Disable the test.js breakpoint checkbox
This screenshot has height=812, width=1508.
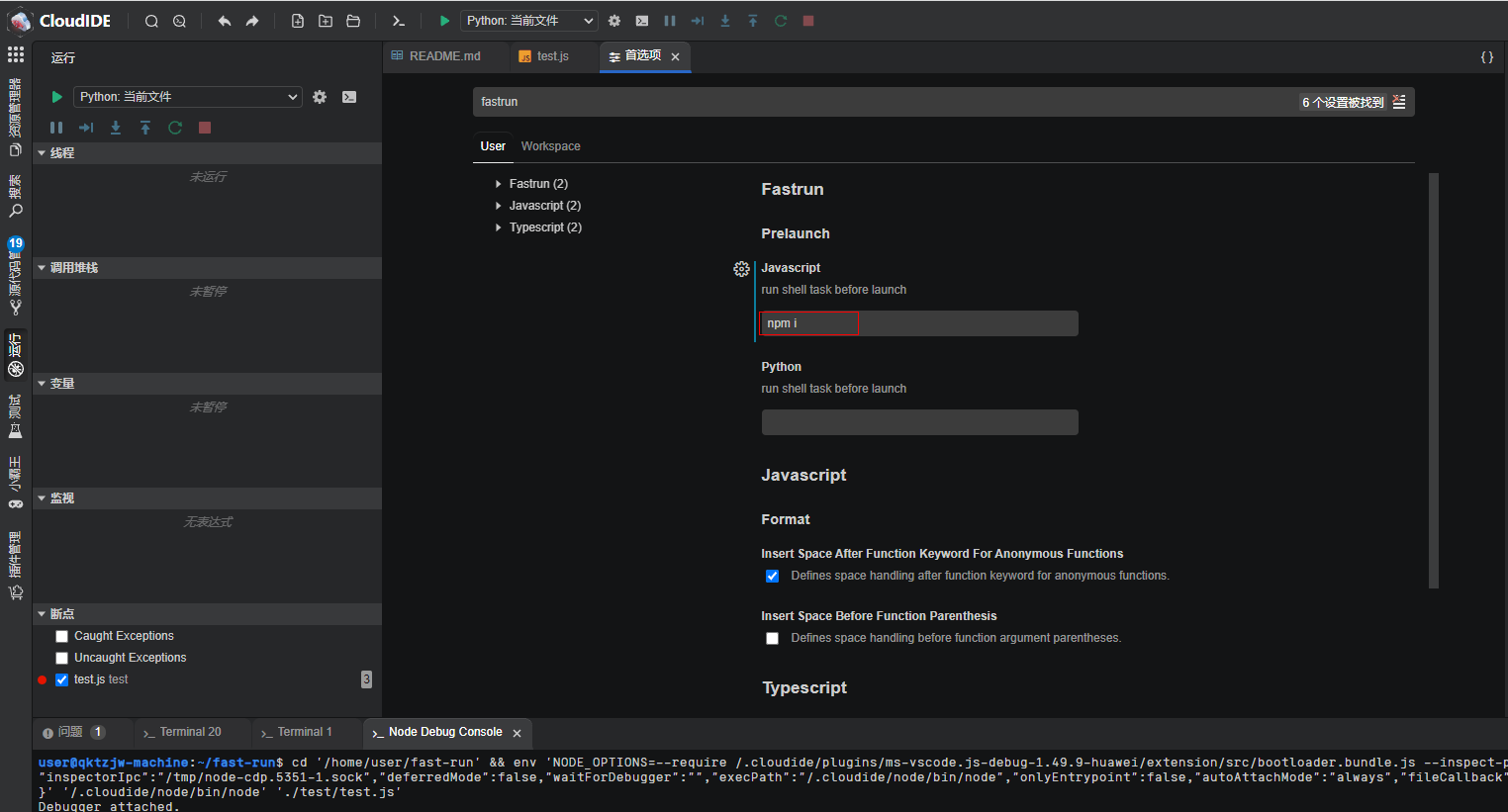click(x=62, y=680)
